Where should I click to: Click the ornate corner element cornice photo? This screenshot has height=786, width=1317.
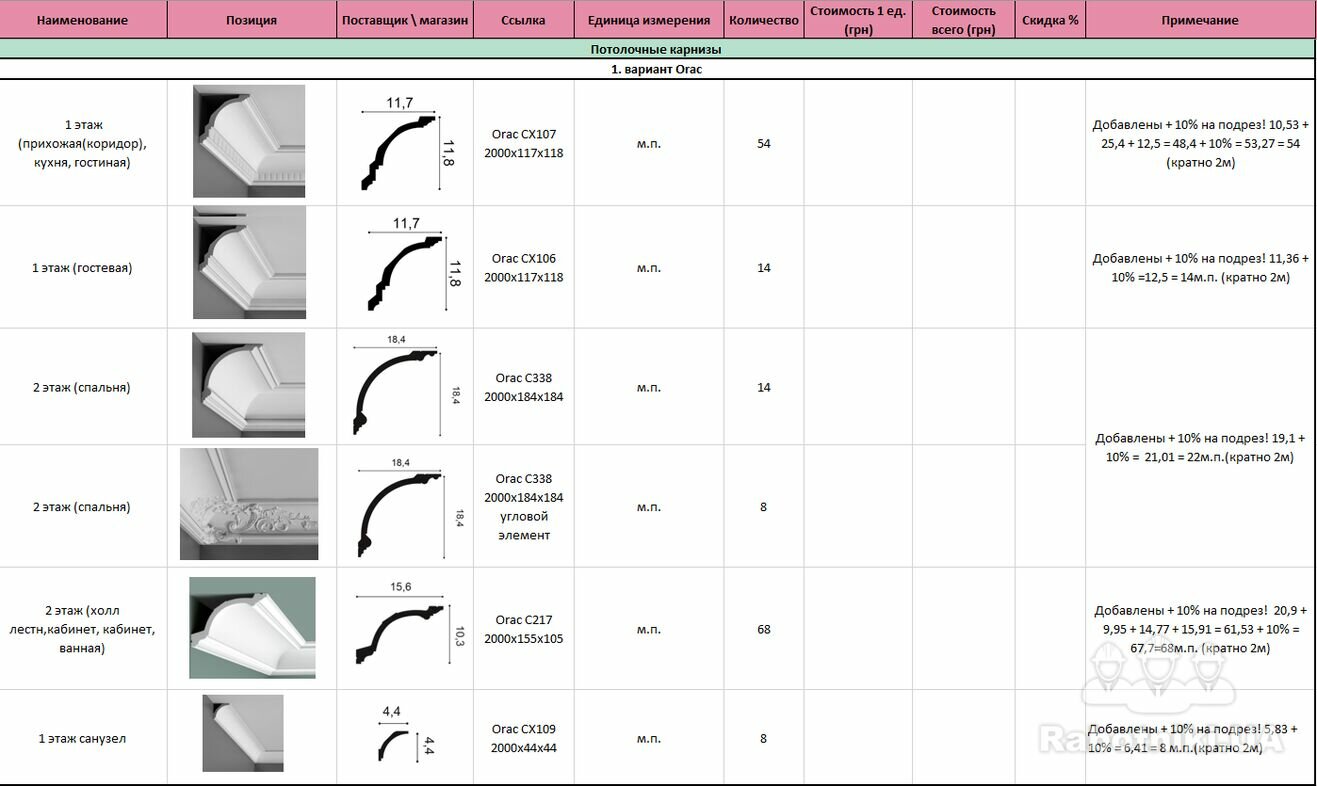click(x=249, y=504)
